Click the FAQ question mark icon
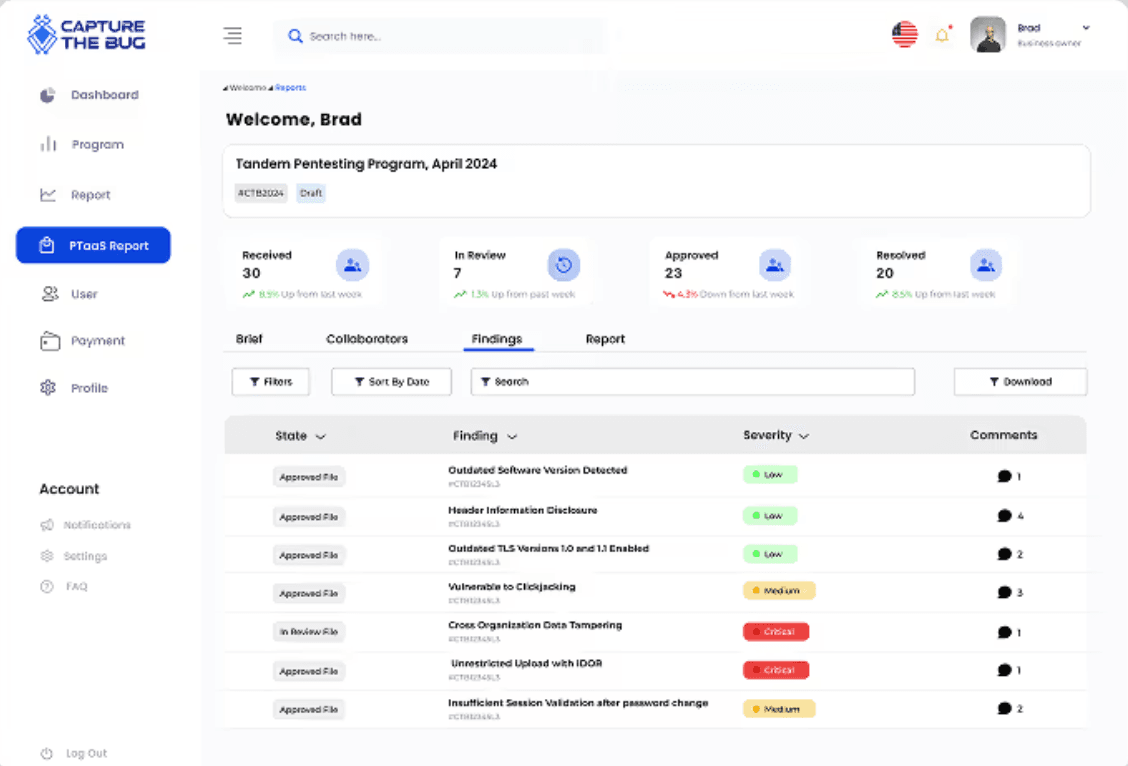Image resolution: width=1128 pixels, height=766 pixels. 47,586
